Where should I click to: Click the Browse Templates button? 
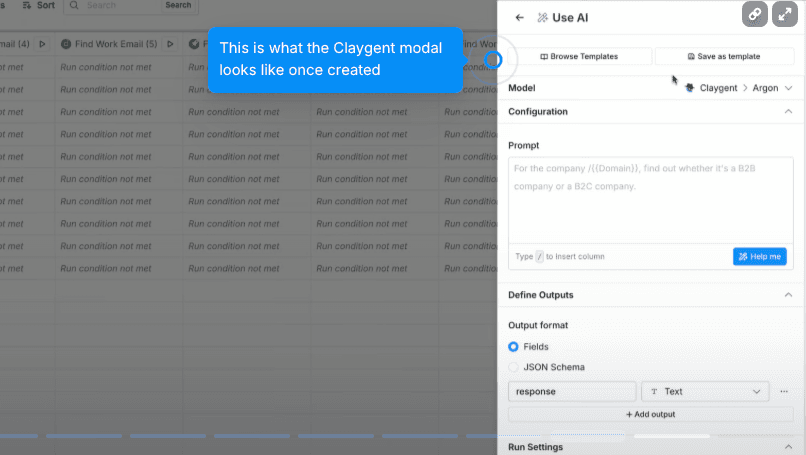point(580,57)
